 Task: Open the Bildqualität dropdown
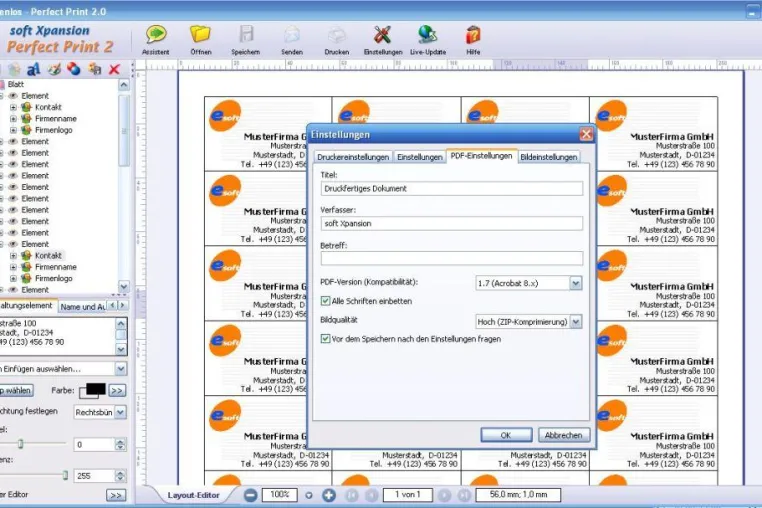pos(575,321)
